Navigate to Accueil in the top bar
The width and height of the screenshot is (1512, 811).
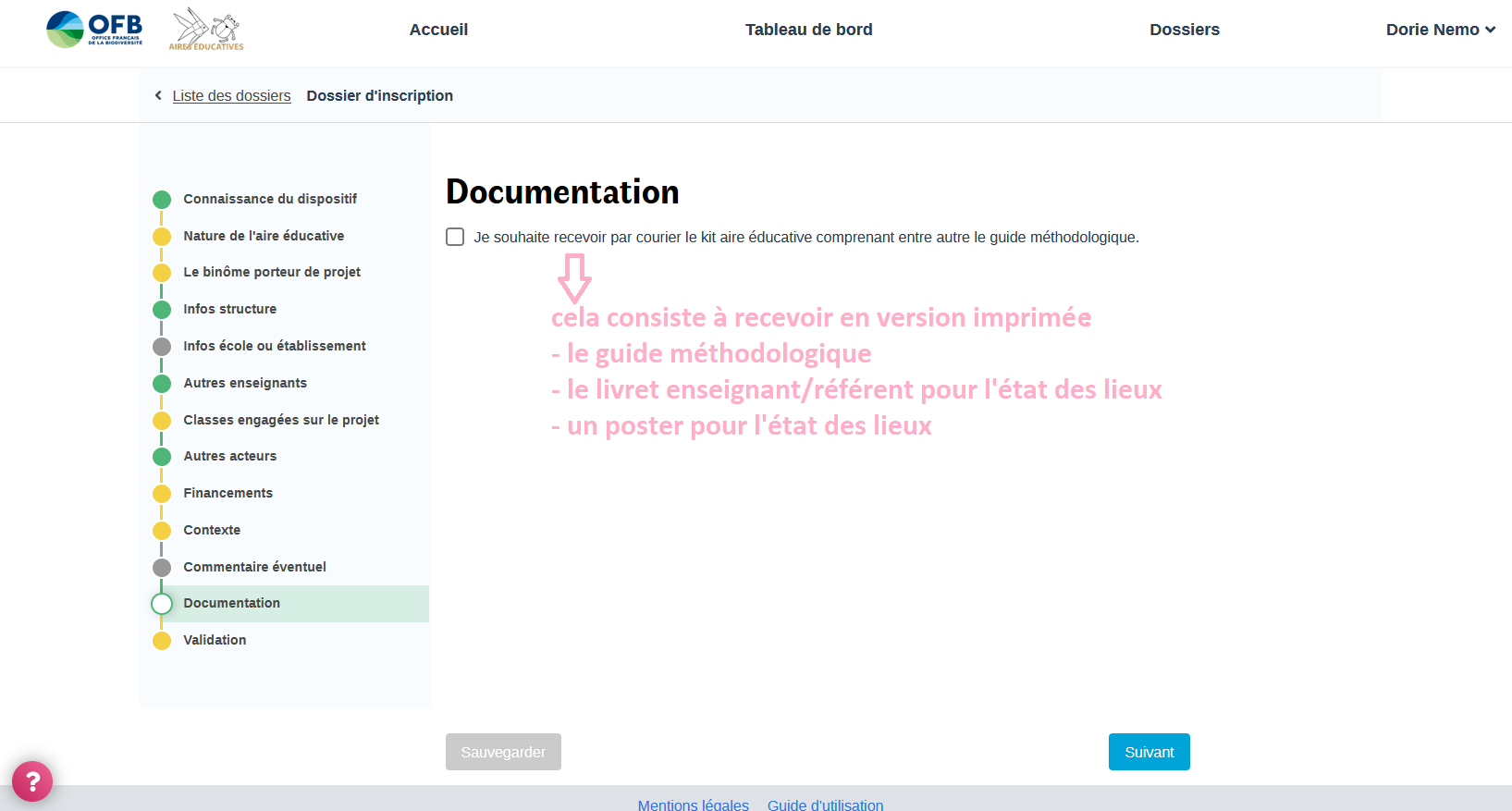438,30
